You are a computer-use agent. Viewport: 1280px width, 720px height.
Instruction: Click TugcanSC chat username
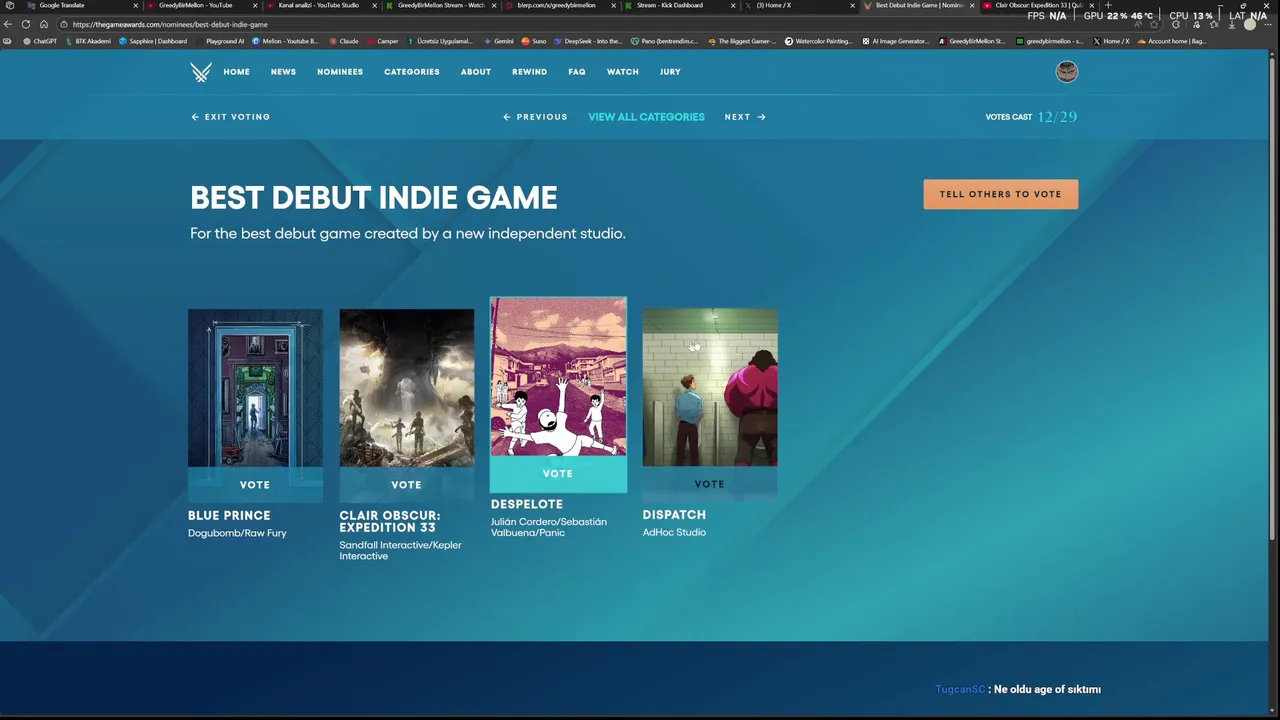pos(960,689)
